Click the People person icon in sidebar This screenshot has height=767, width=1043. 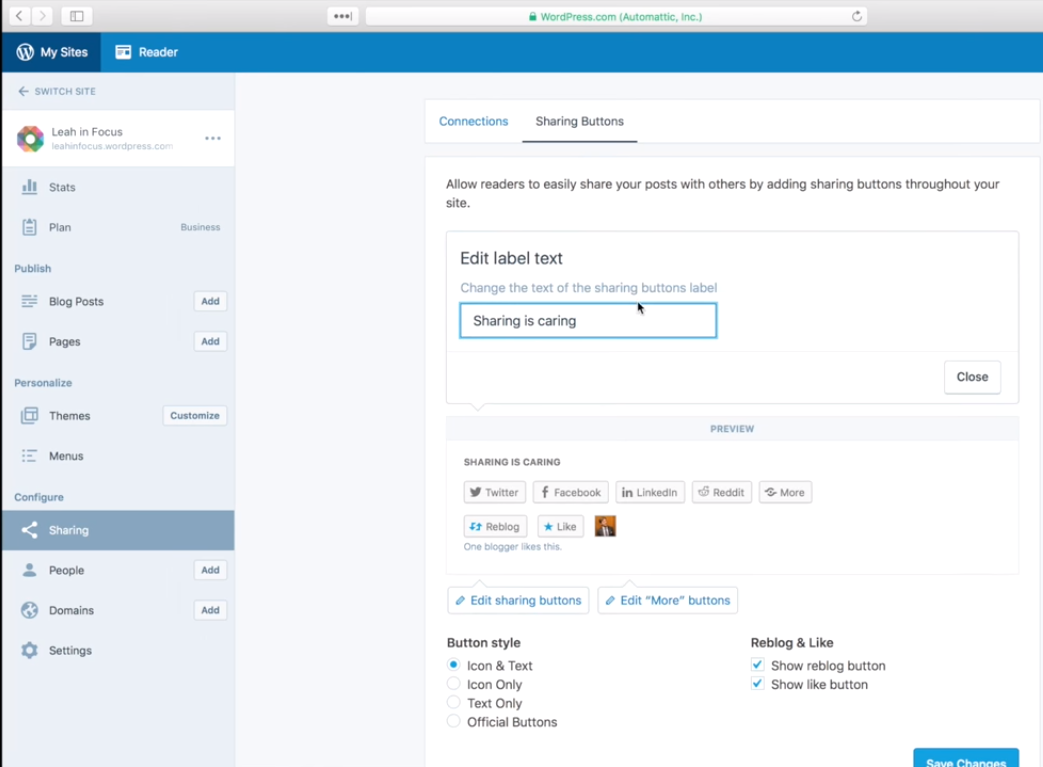(x=29, y=570)
